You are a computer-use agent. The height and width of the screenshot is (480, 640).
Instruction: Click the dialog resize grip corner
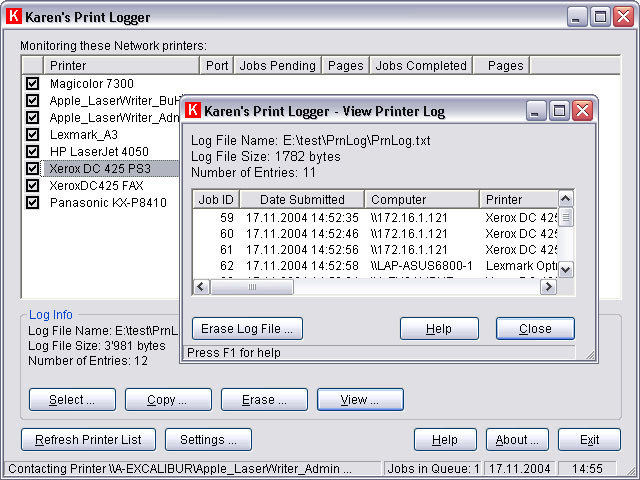click(x=590, y=355)
